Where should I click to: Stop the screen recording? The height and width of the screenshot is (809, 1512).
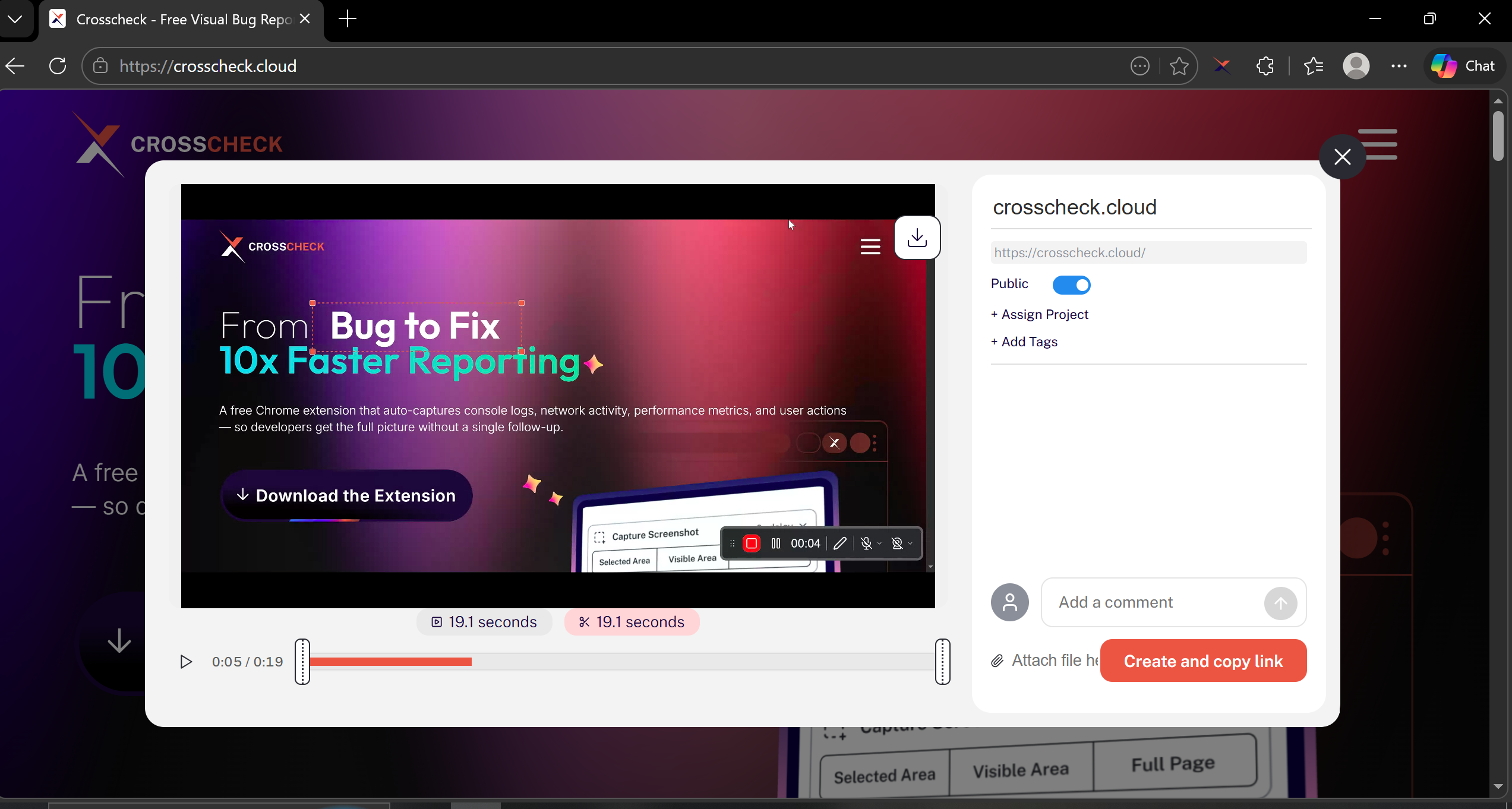[752, 543]
